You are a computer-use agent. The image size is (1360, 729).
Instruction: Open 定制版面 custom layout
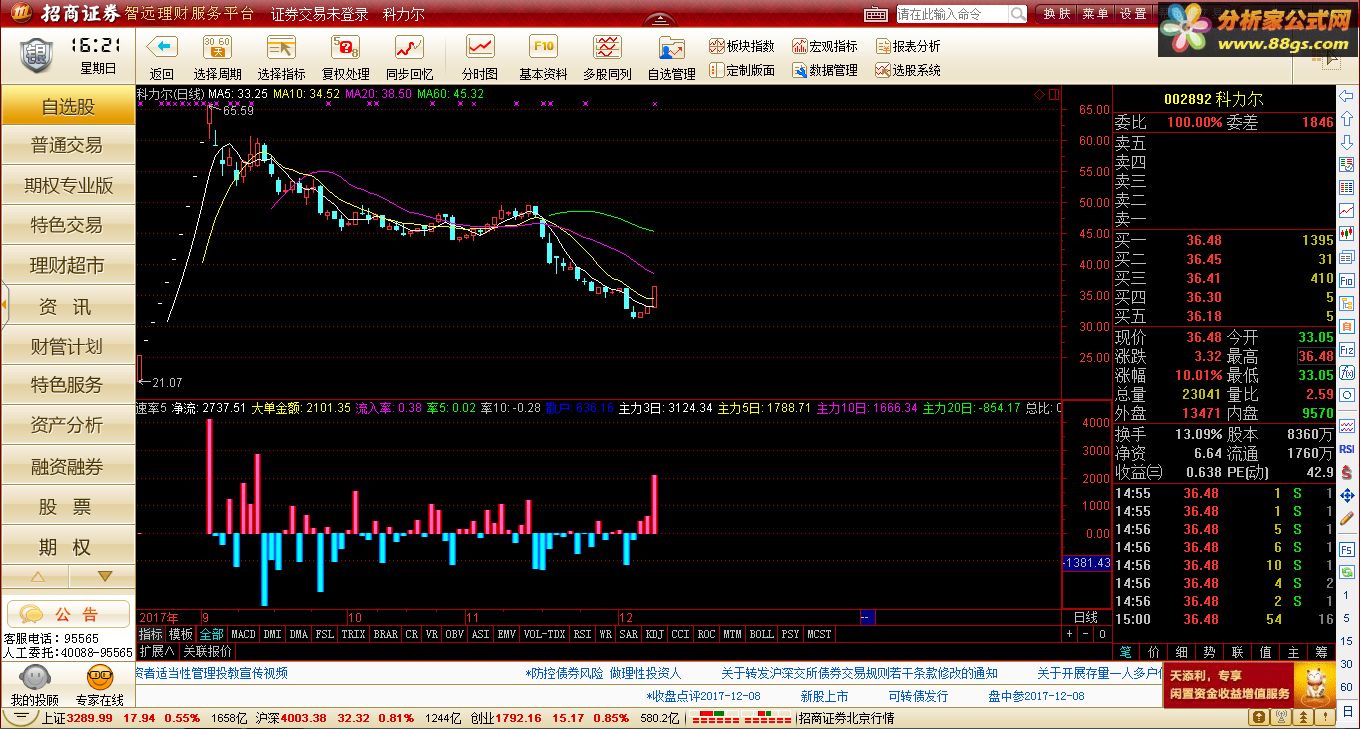741,70
